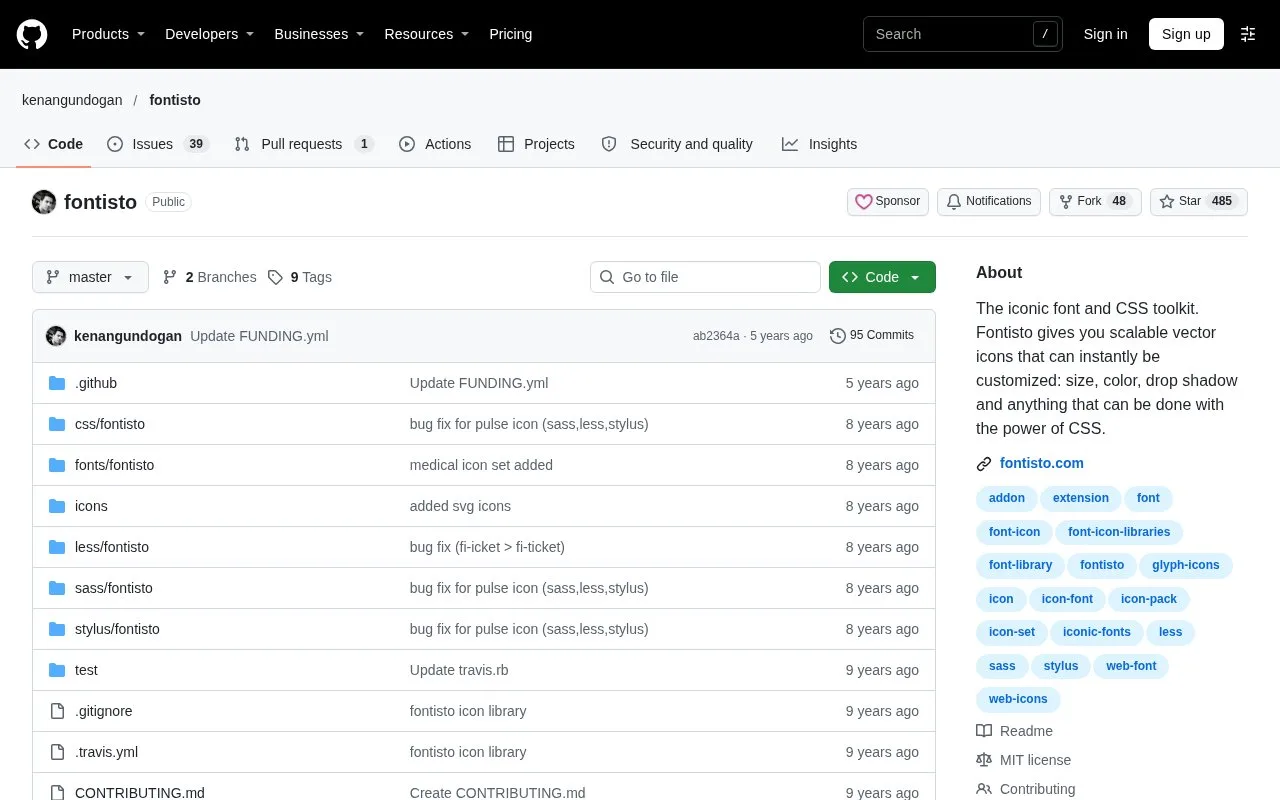The height and width of the screenshot is (800, 1280).
Task: Click the Sponsor heart button
Action: [x=888, y=202]
